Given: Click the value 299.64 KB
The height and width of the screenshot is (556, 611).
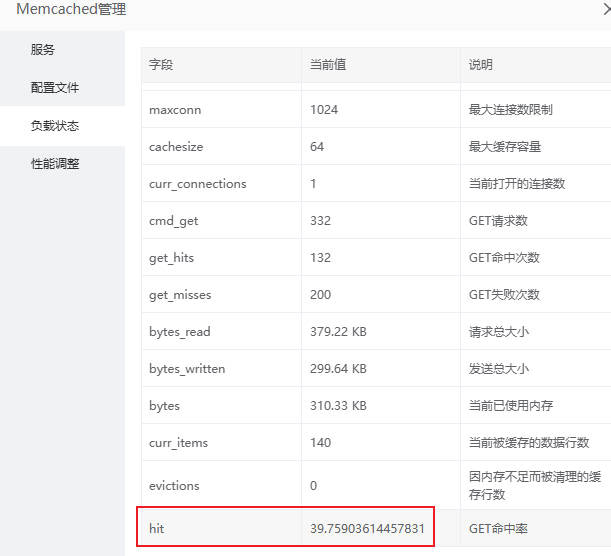Looking at the screenshot, I should (338, 369).
